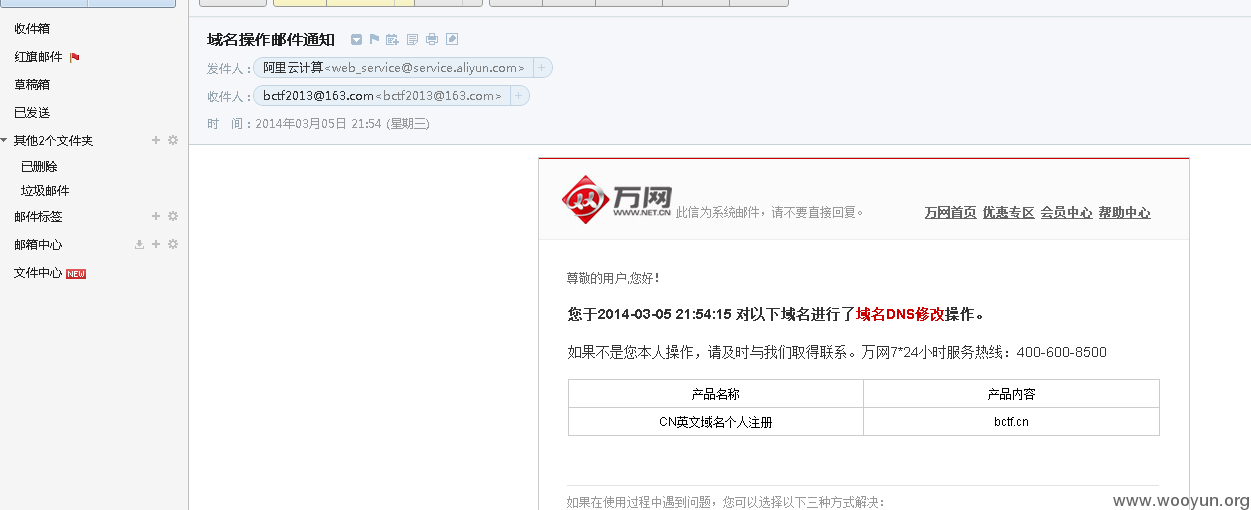Open the 邮箱中心 mailbox center
Image resolution: width=1251 pixels, height=510 pixels.
38,245
